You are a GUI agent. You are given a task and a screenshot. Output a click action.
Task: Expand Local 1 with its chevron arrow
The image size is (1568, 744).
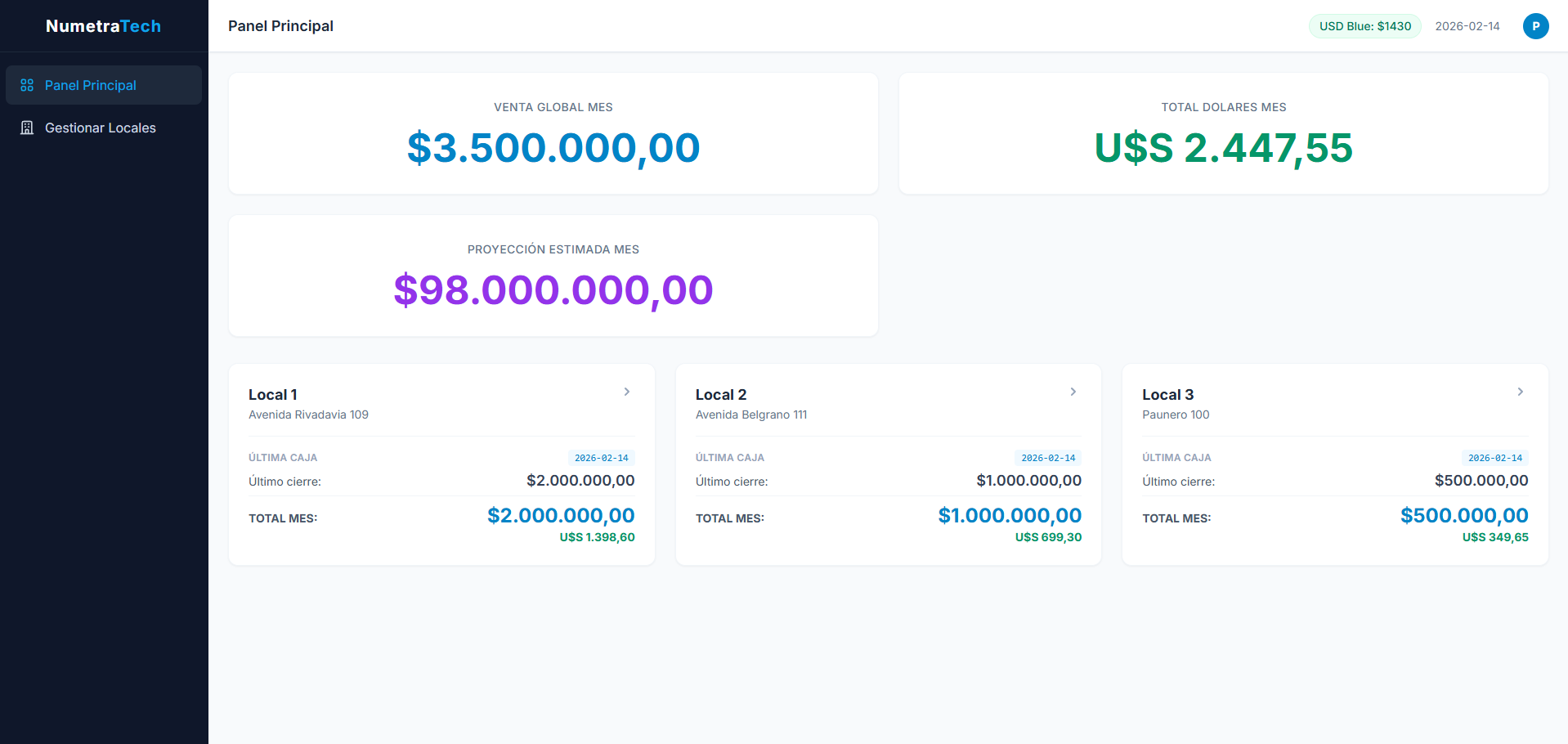pos(627,392)
